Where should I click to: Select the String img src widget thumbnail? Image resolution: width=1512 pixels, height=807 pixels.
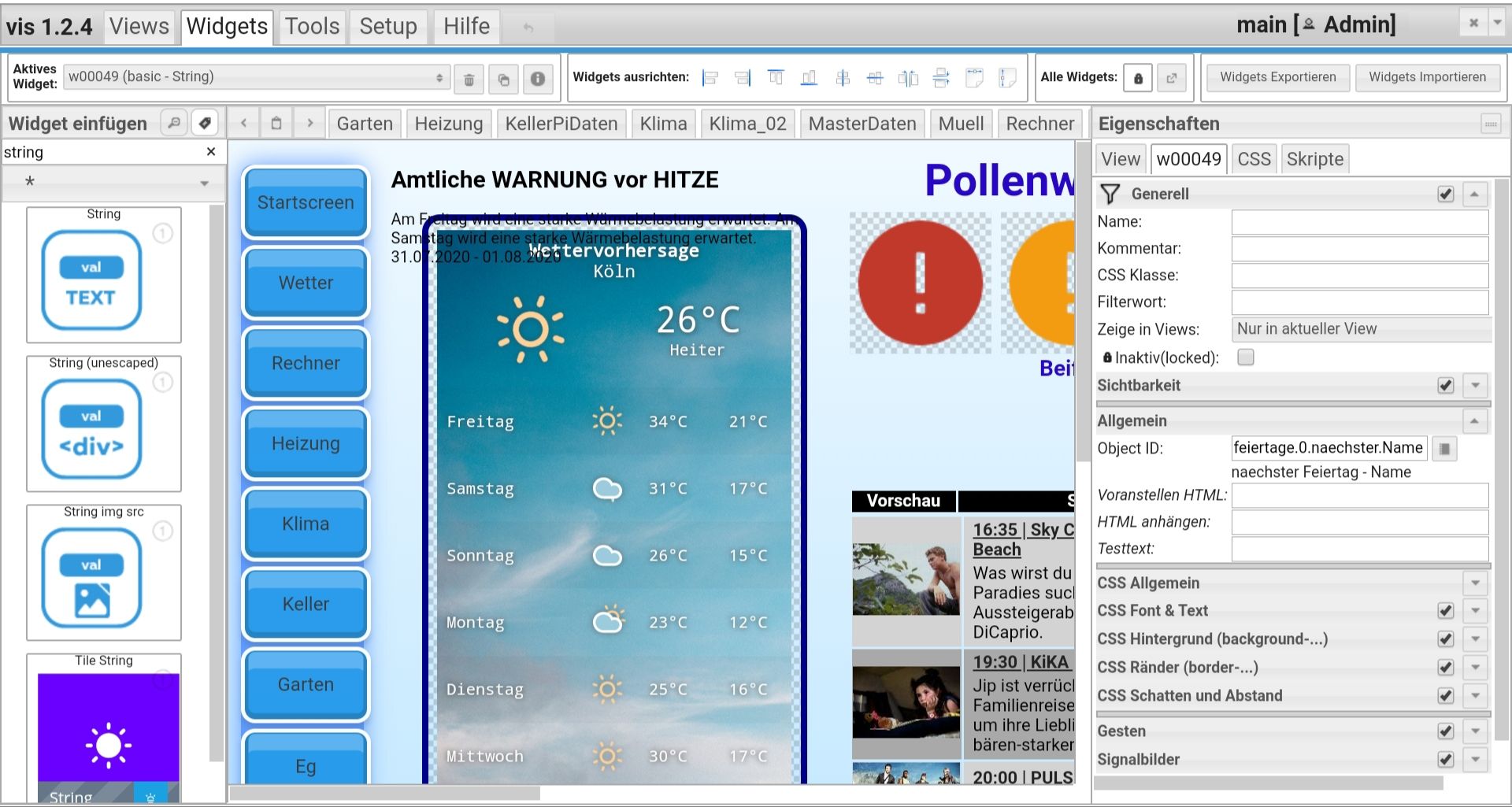click(104, 572)
